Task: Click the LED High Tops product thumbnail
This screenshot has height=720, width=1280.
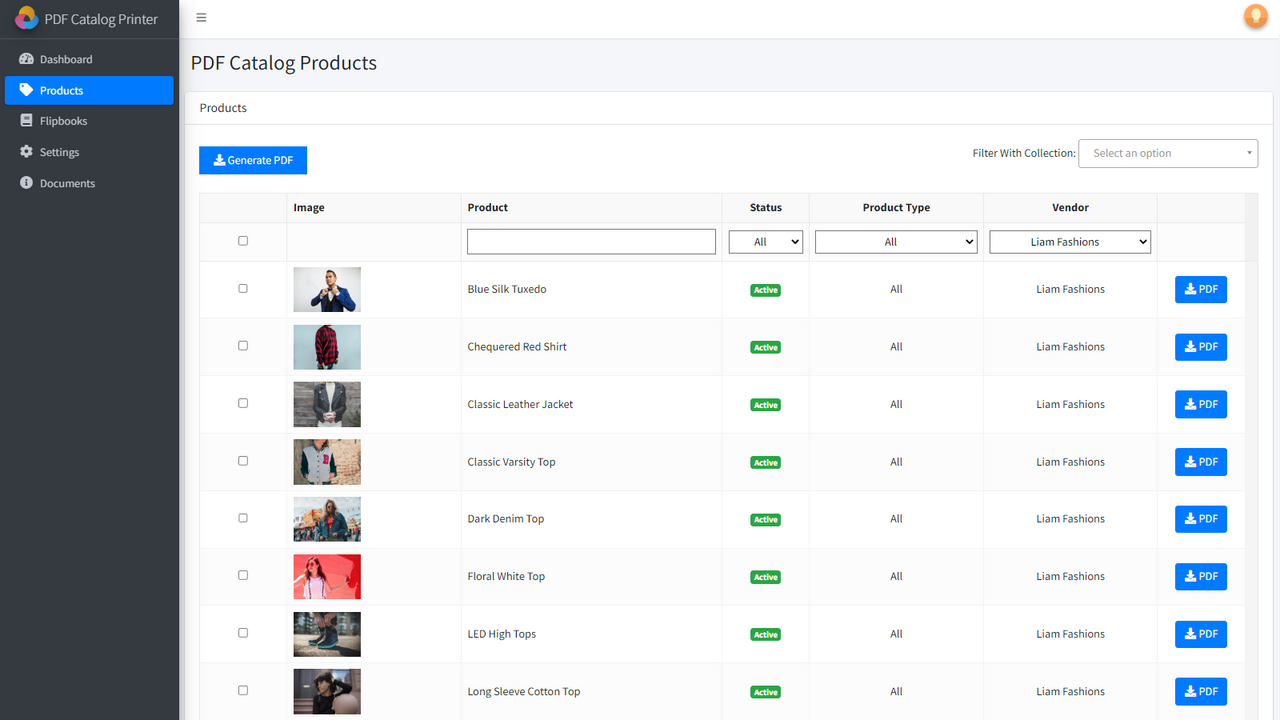Action: point(327,633)
